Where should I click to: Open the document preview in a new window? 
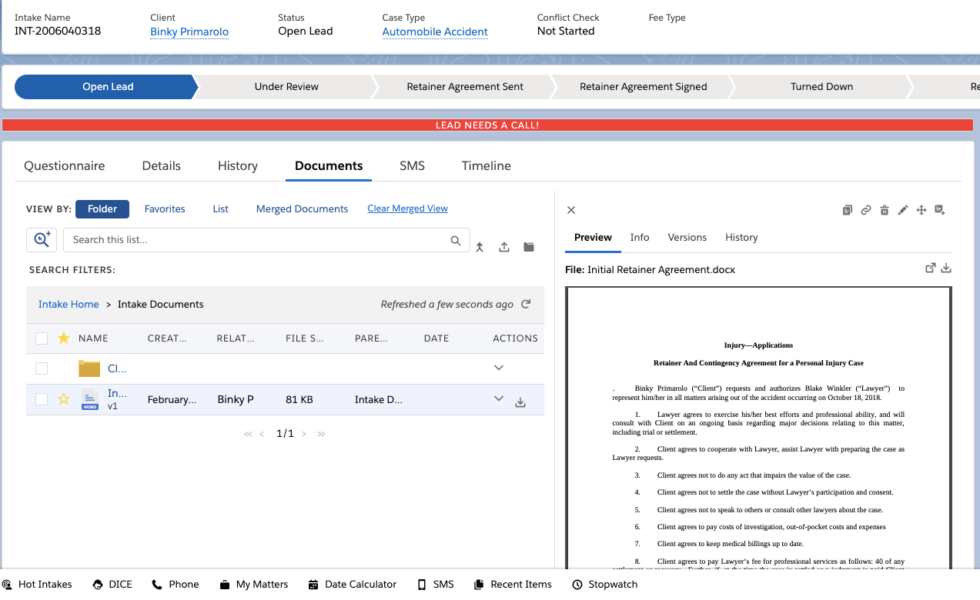tap(930, 268)
